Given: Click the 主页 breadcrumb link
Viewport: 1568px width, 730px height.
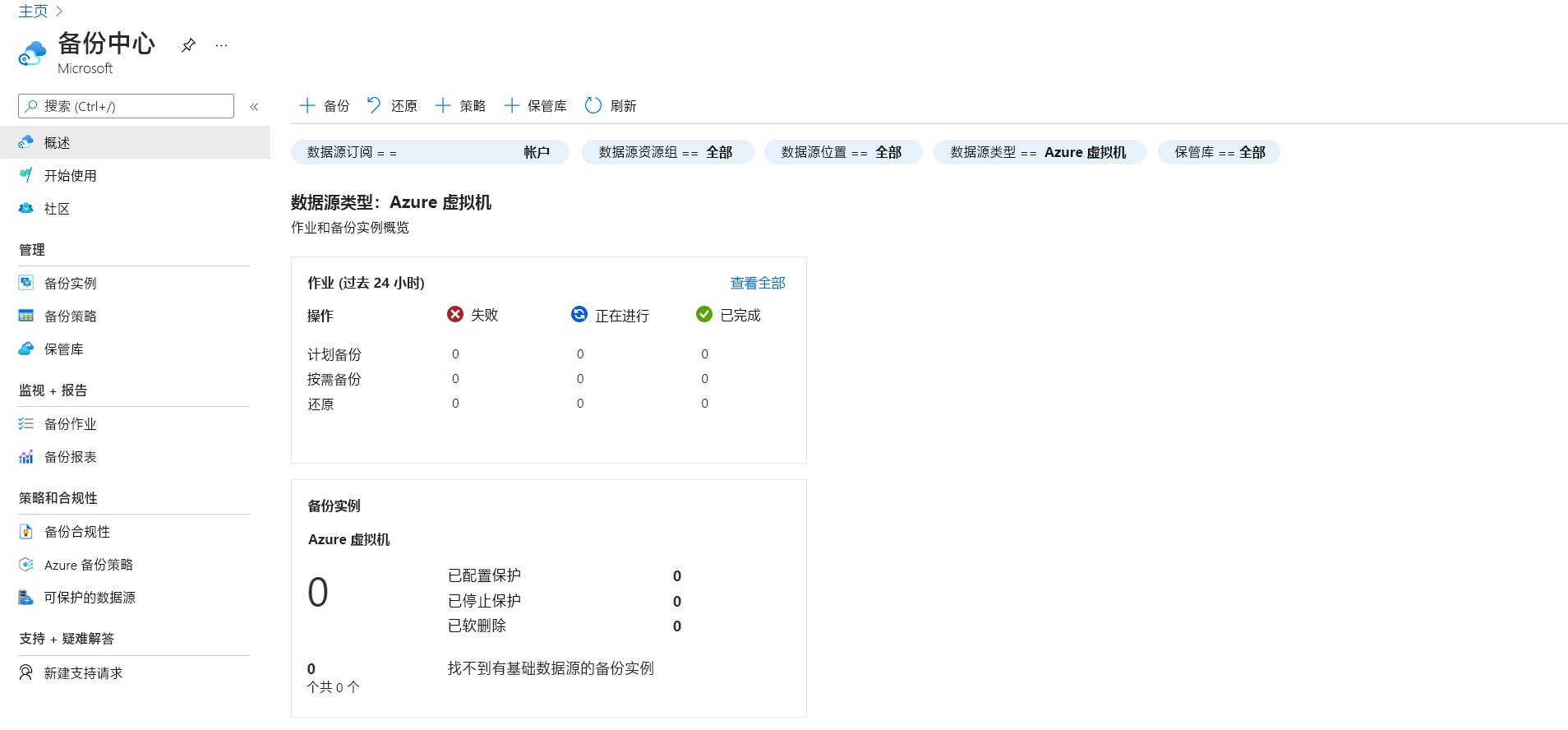Looking at the screenshot, I should coord(33,12).
